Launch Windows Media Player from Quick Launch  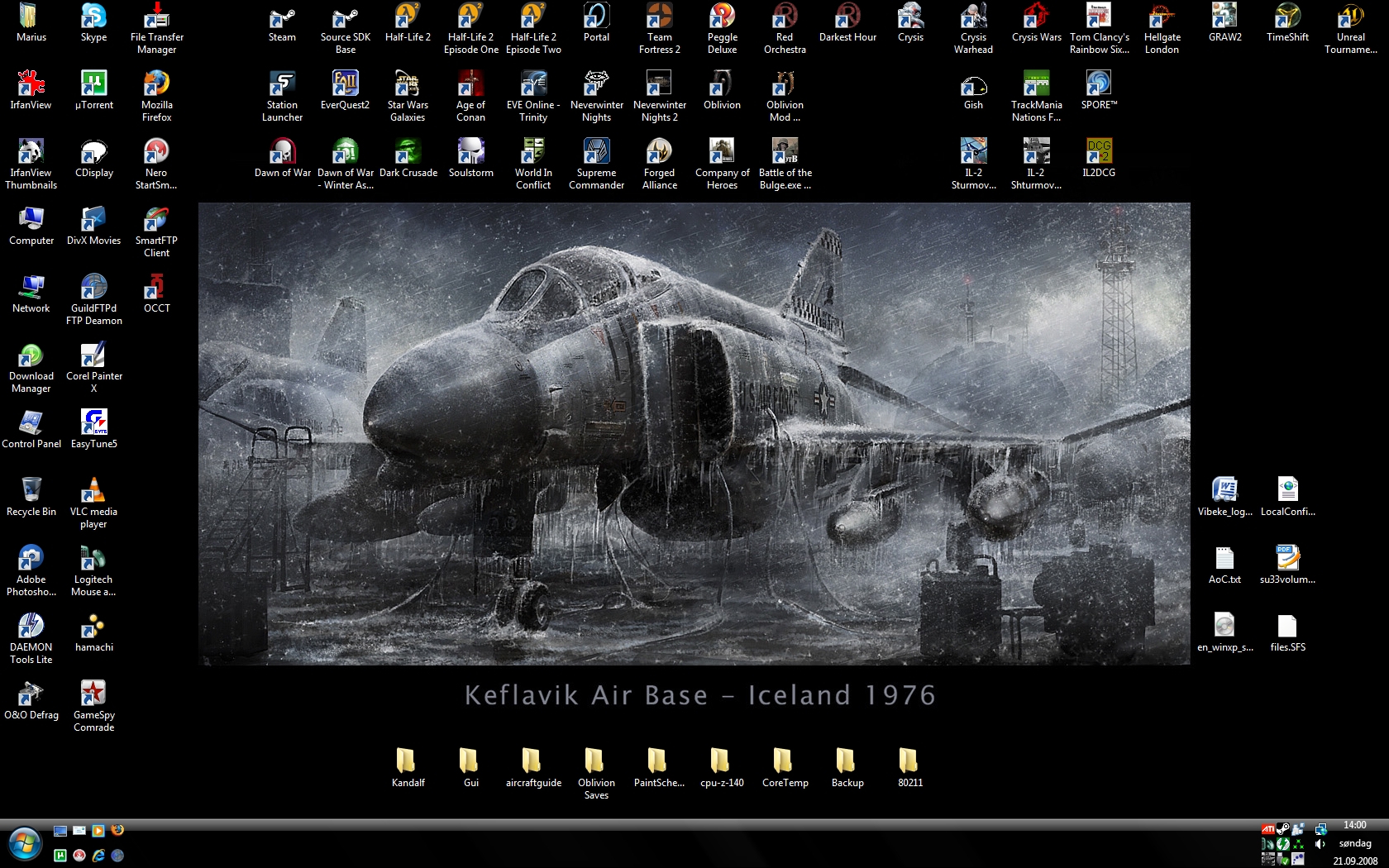tap(98, 831)
